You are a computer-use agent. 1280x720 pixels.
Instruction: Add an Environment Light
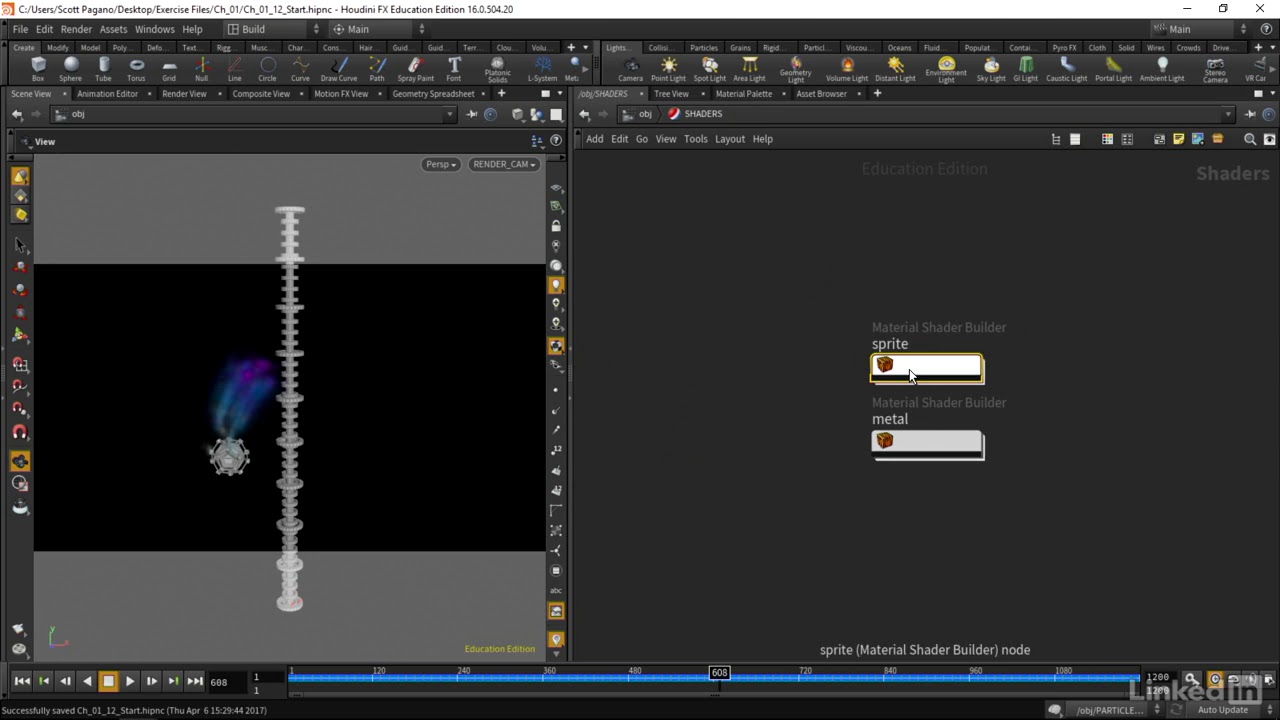pyautogui.click(x=945, y=70)
